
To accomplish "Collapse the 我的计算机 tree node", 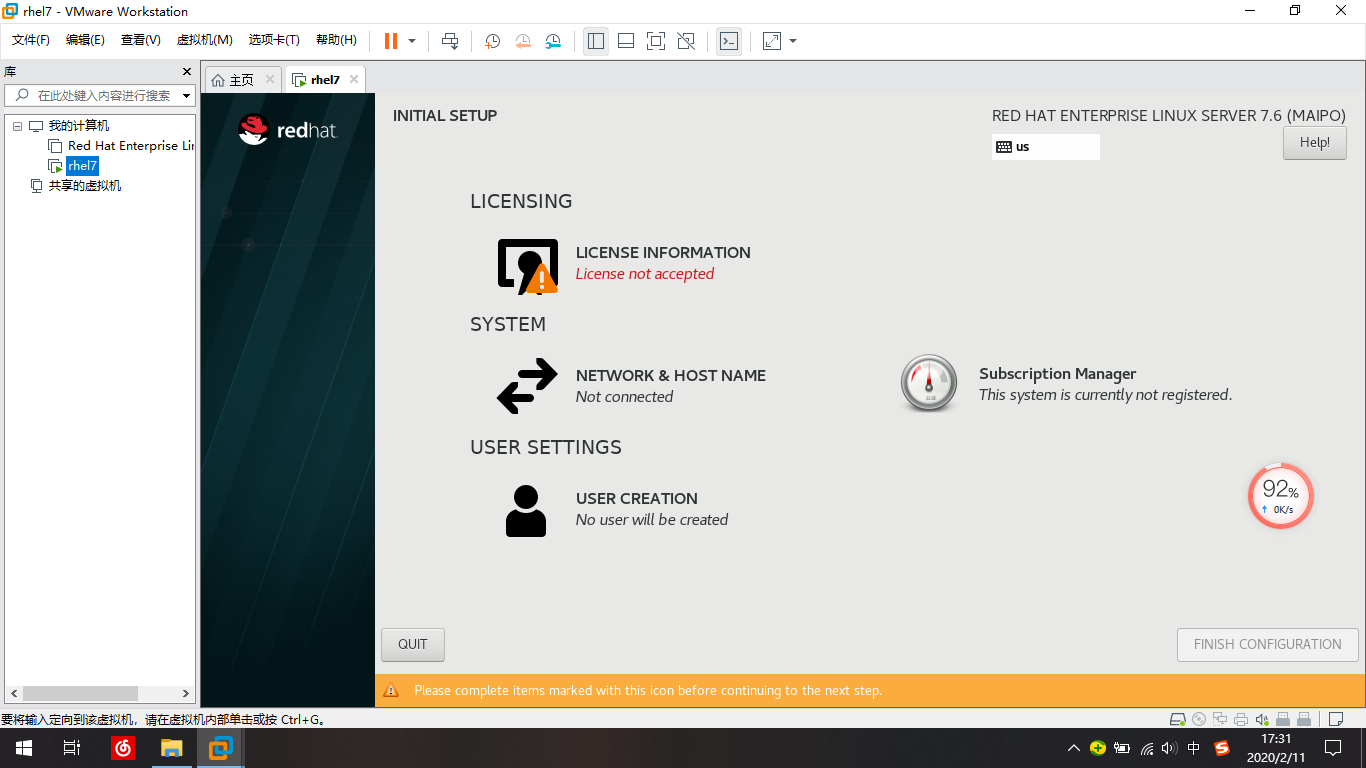I will click(17, 126).
